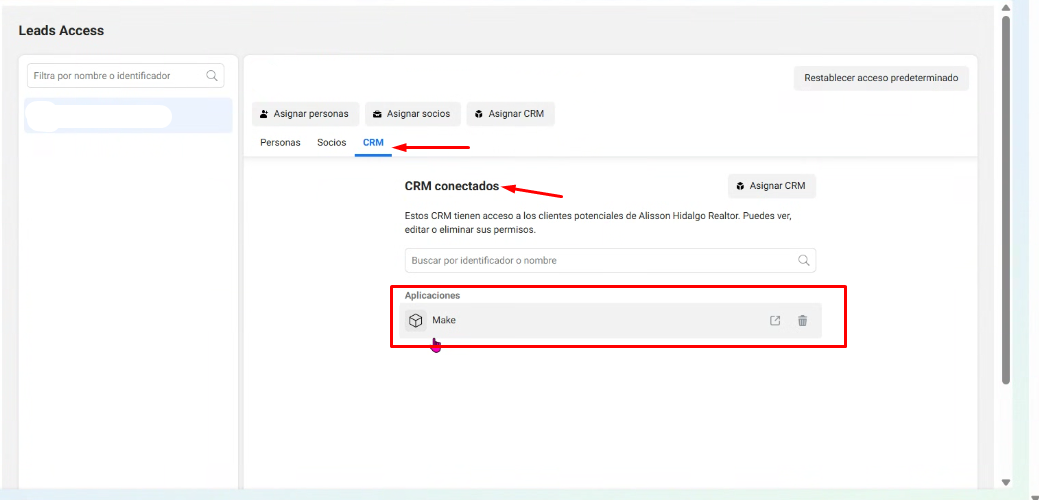Delete Make CRM with trash icon
The image size is (1039, 500).
pyautogui.click(x=802, y=321)
